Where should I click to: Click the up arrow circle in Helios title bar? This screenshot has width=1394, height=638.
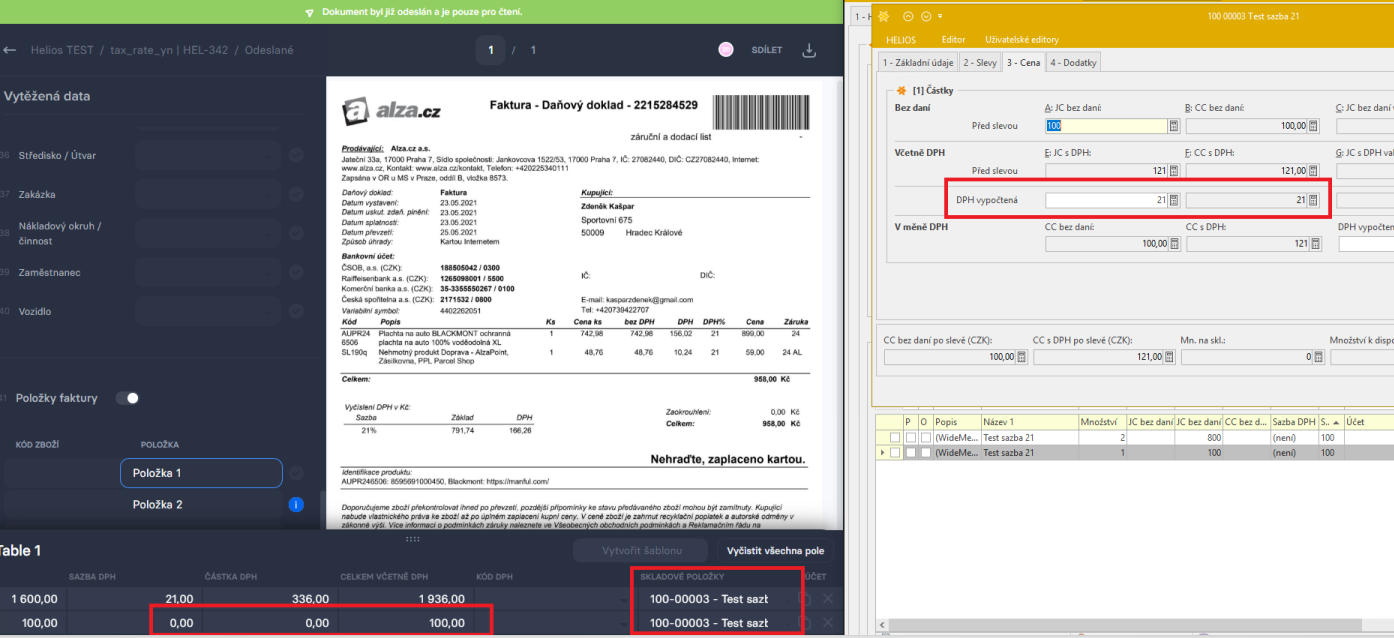tap(909, 16)
